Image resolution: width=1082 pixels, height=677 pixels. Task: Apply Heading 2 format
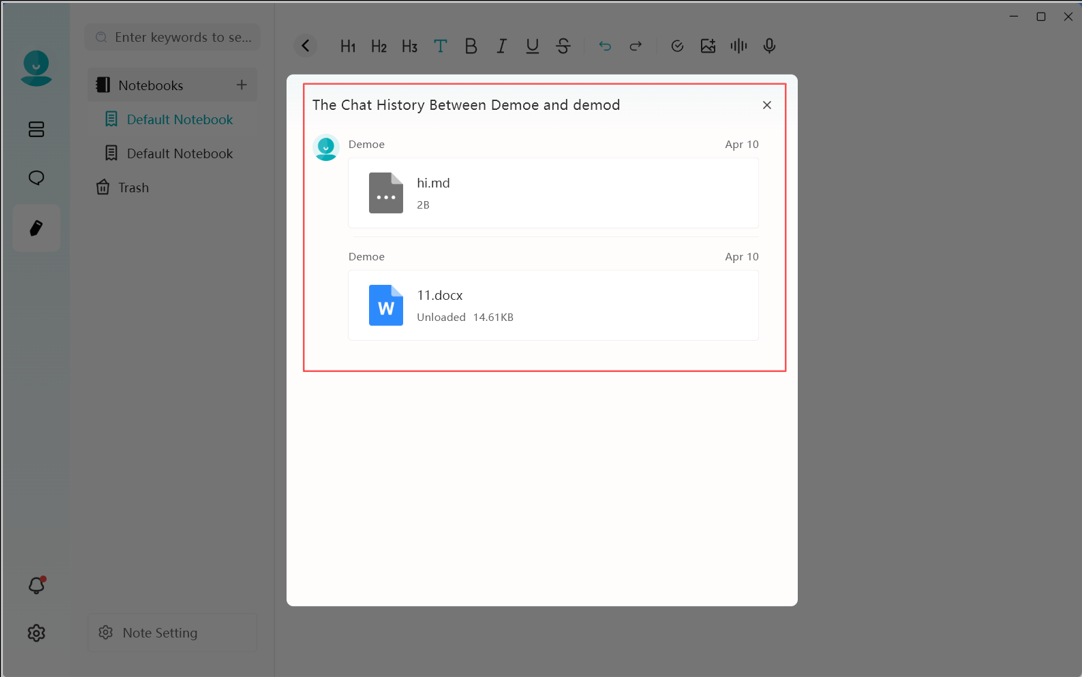(x=378, y=46)
